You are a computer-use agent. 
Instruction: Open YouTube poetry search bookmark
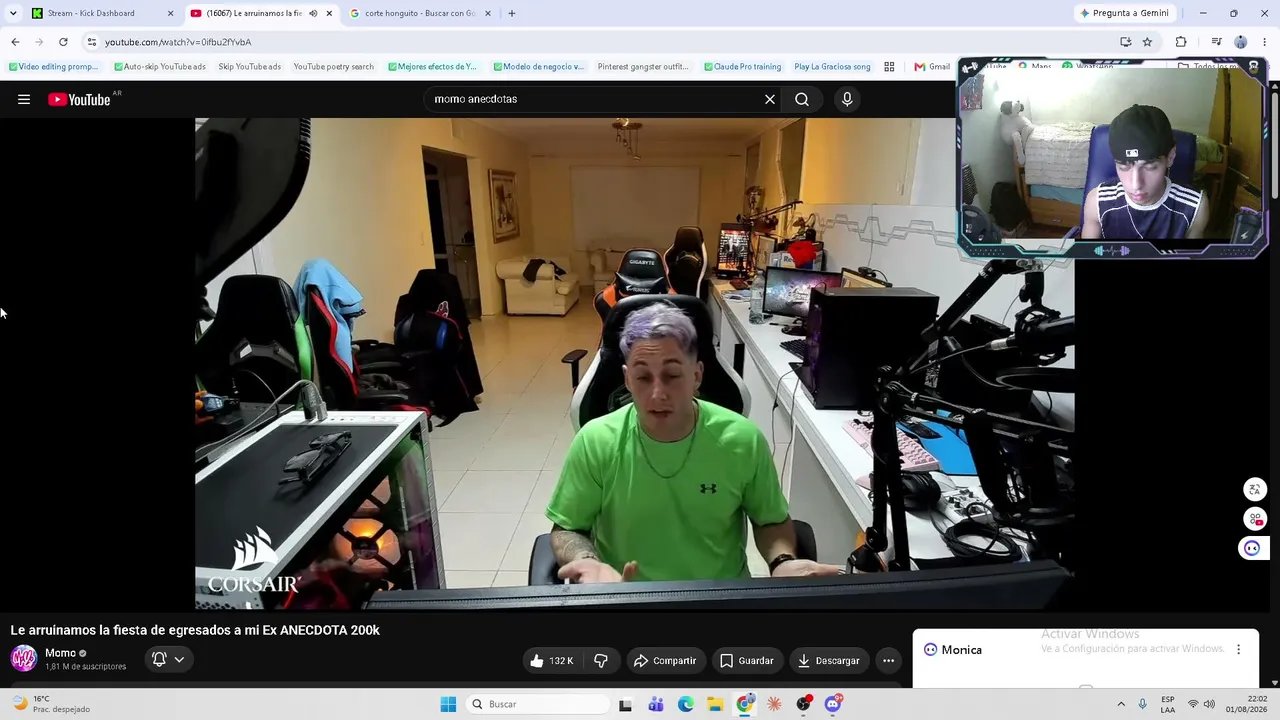(334, 67)
